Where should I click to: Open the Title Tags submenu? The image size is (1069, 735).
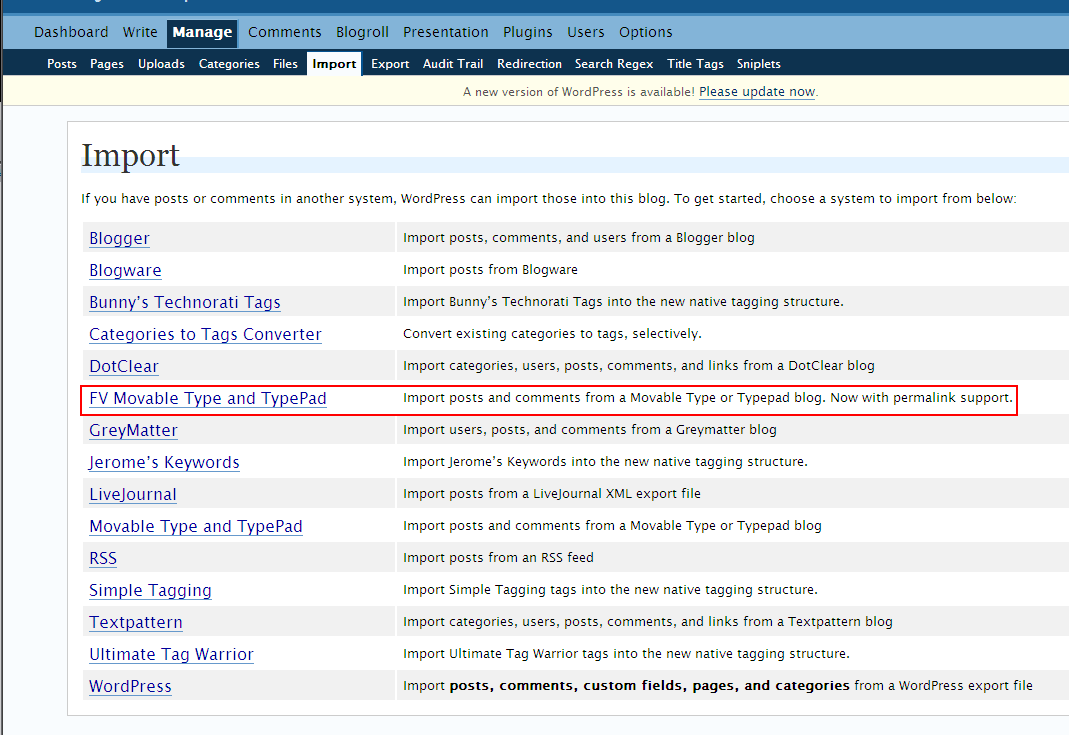(695, 63)
